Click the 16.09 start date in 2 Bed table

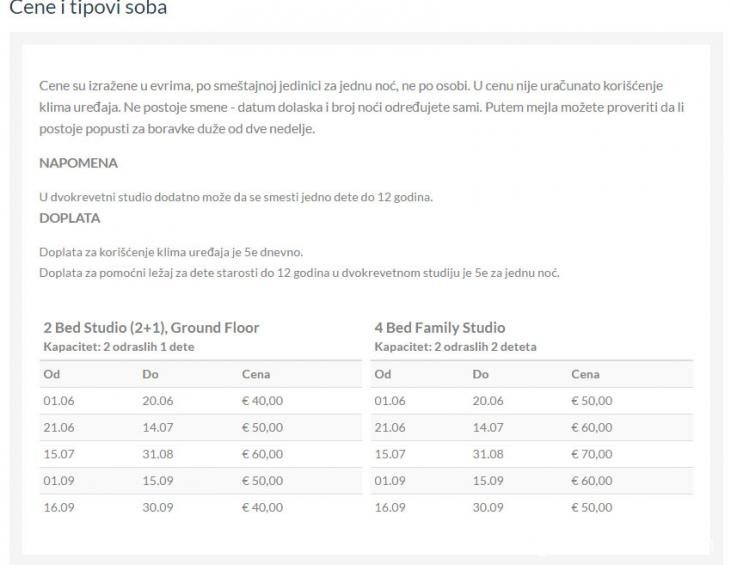(x=59, y=508)
